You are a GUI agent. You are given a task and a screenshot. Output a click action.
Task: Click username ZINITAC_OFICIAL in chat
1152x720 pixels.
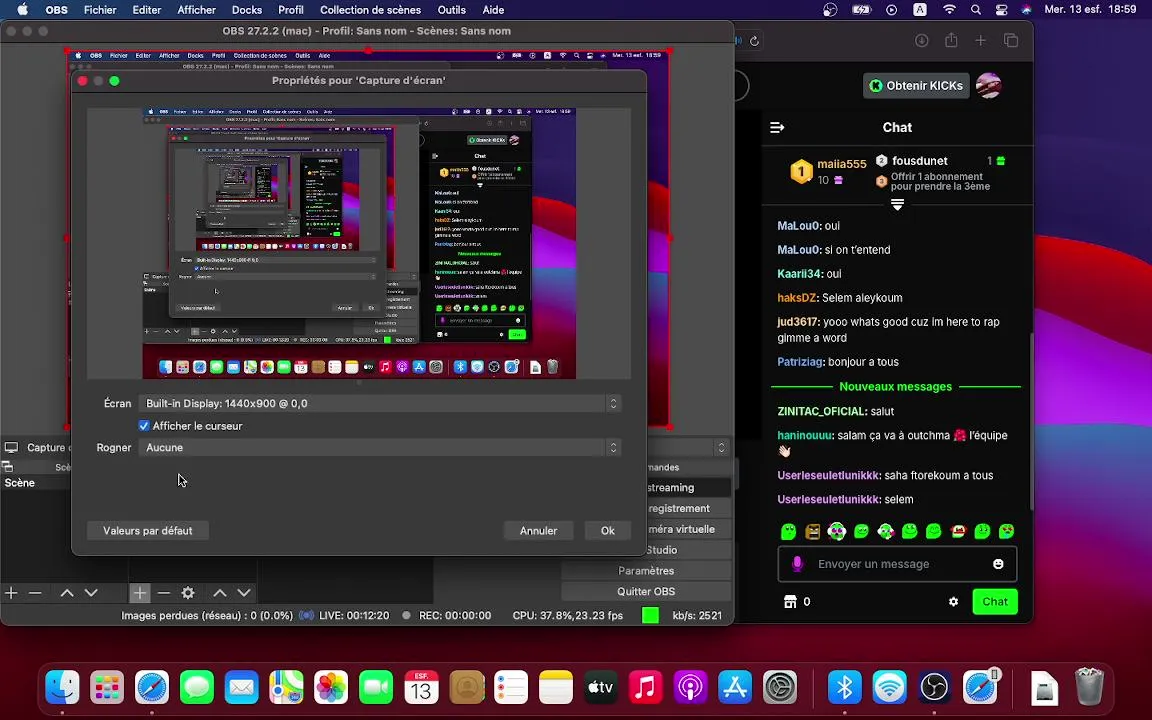pyautogui.click(x=822, y=411)
